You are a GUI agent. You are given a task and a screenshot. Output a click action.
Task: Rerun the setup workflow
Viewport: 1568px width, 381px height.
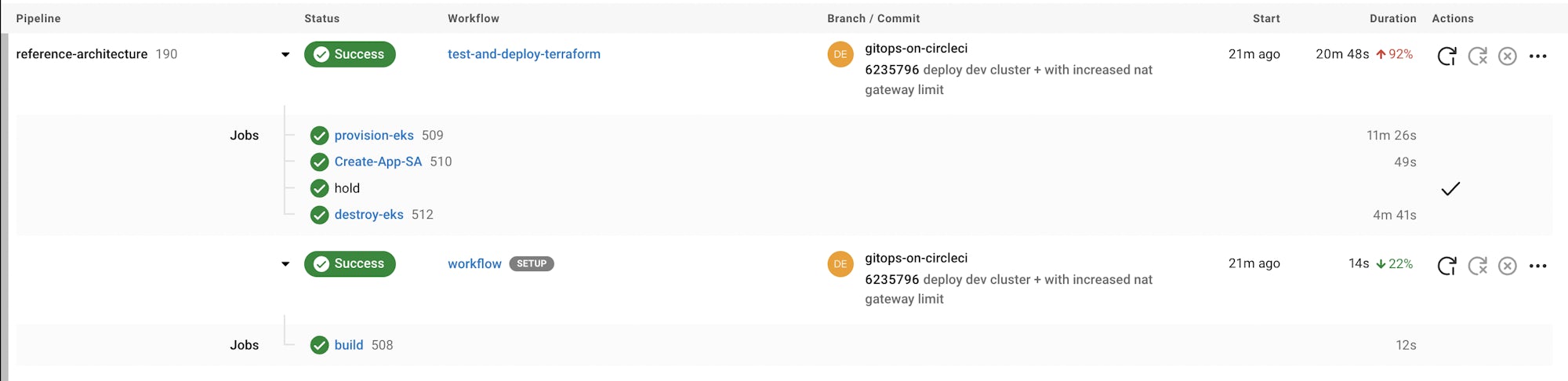tap(1446, 266)
